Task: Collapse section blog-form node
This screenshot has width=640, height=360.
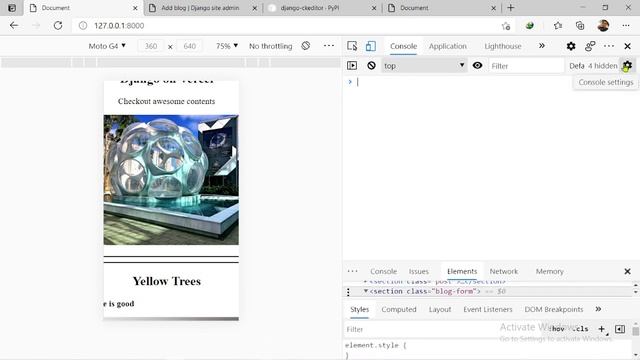Action: click(x=366, y=291)
